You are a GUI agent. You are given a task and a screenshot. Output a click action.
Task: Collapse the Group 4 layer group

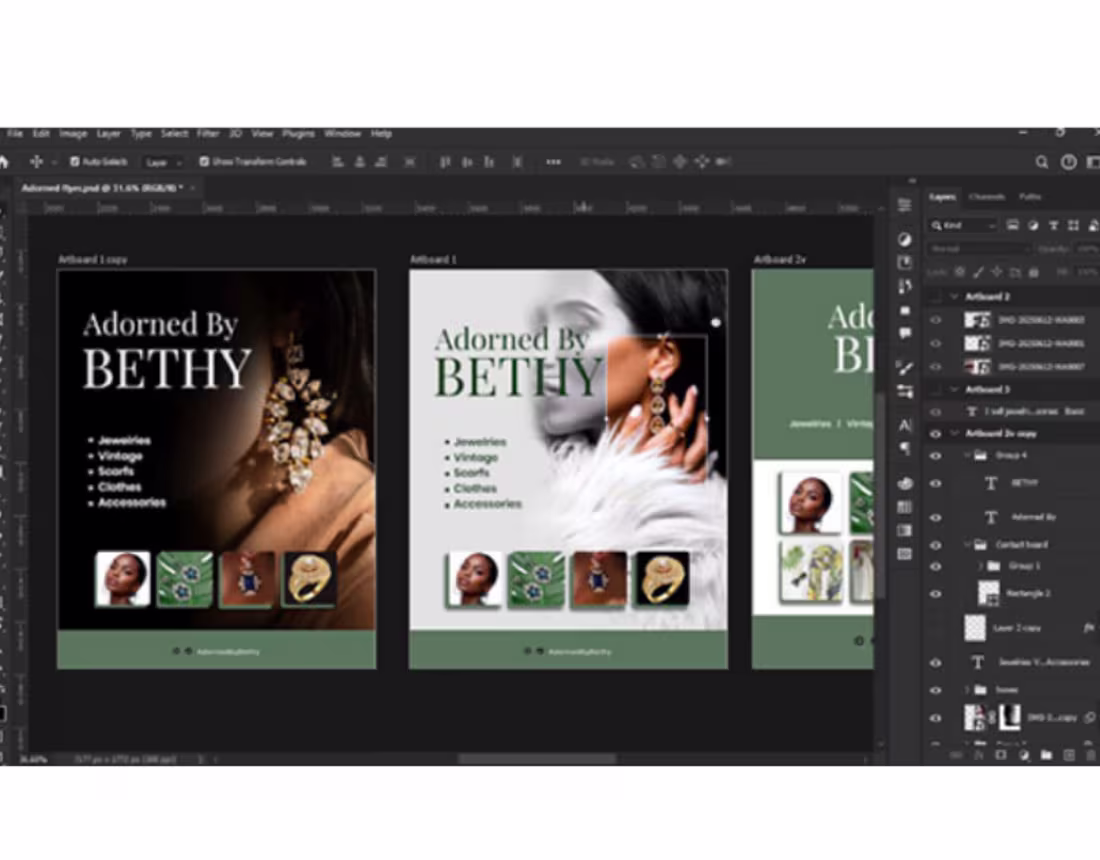(966, 454)
